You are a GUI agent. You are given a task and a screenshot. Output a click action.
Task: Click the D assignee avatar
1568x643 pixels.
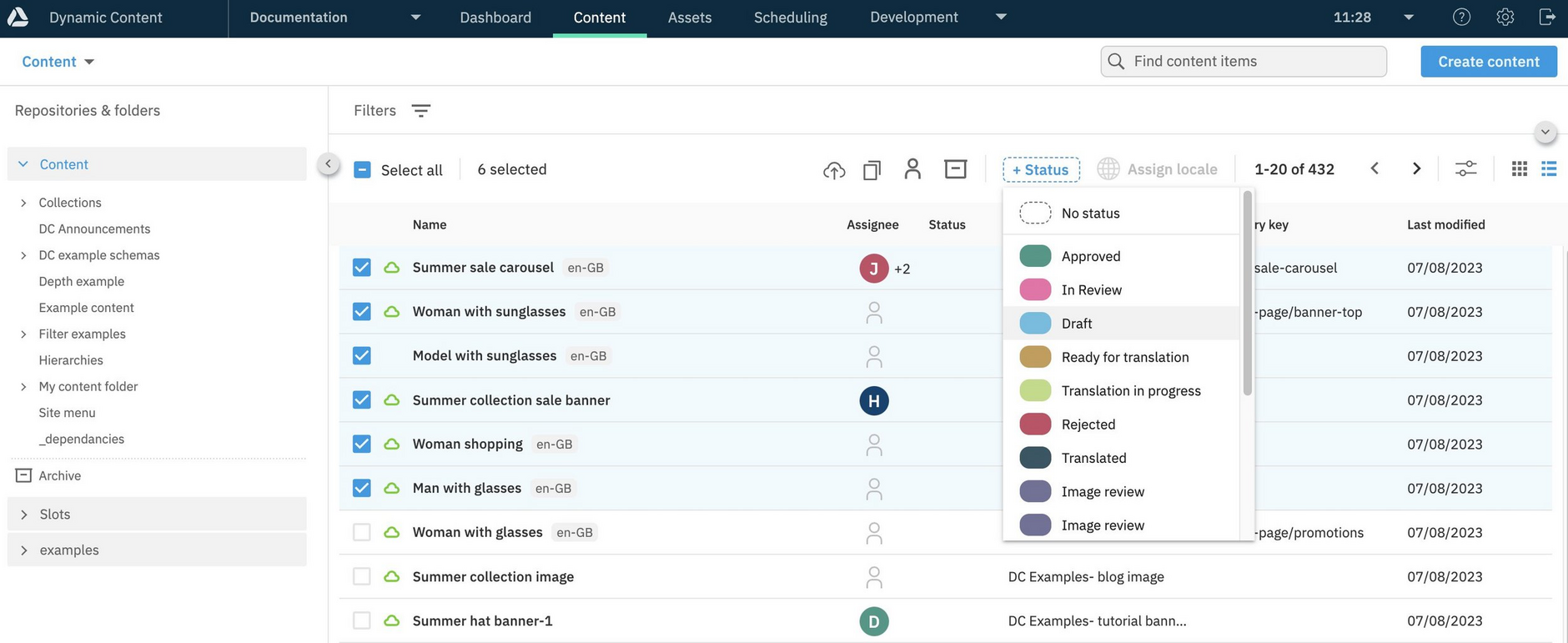click(x=873, y=621)
